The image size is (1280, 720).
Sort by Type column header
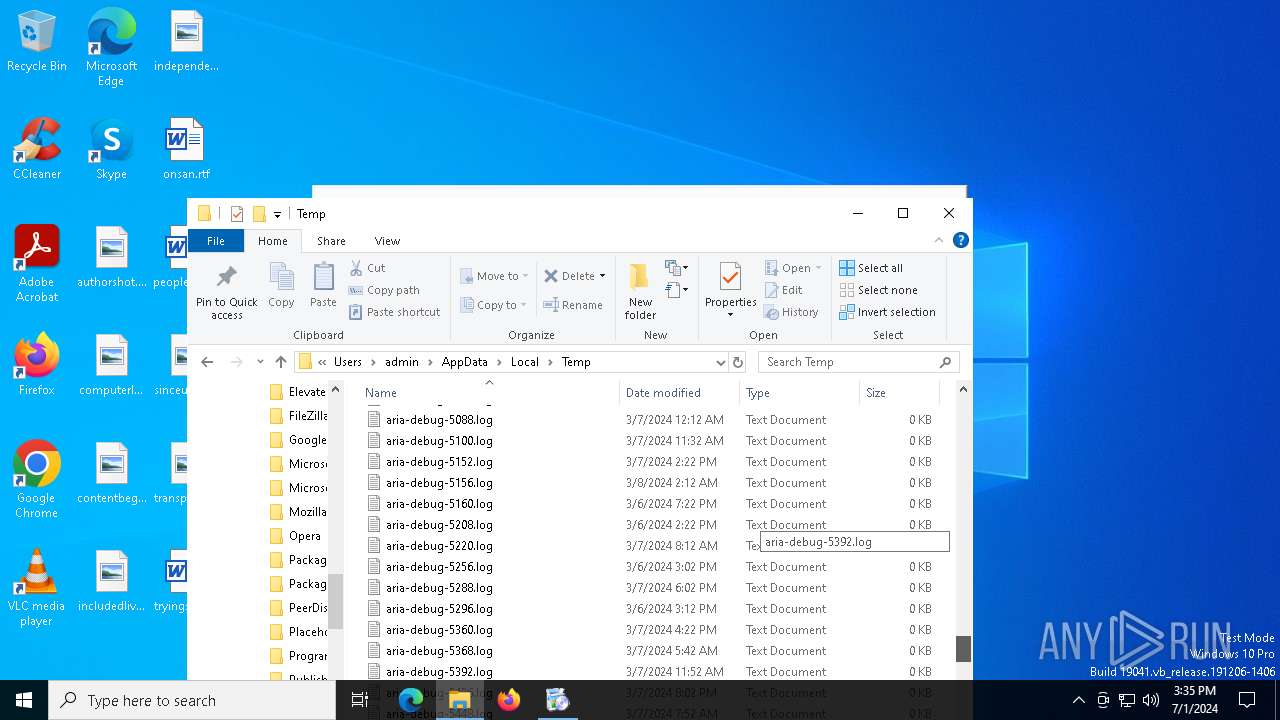pyautogui.click(x=799, y=393)
